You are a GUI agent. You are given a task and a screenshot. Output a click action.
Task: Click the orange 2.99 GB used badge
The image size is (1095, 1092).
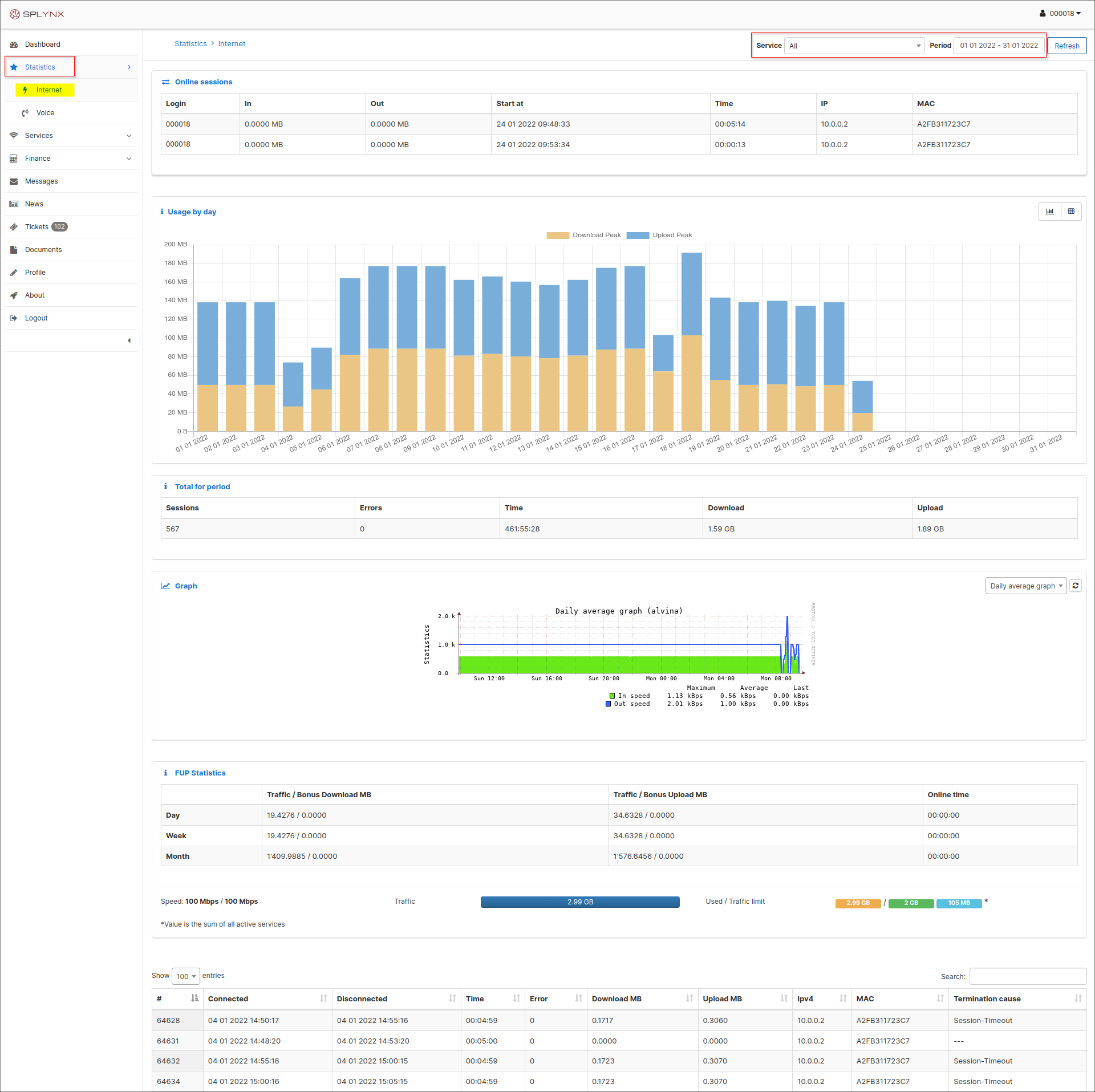tap(858, 903)
